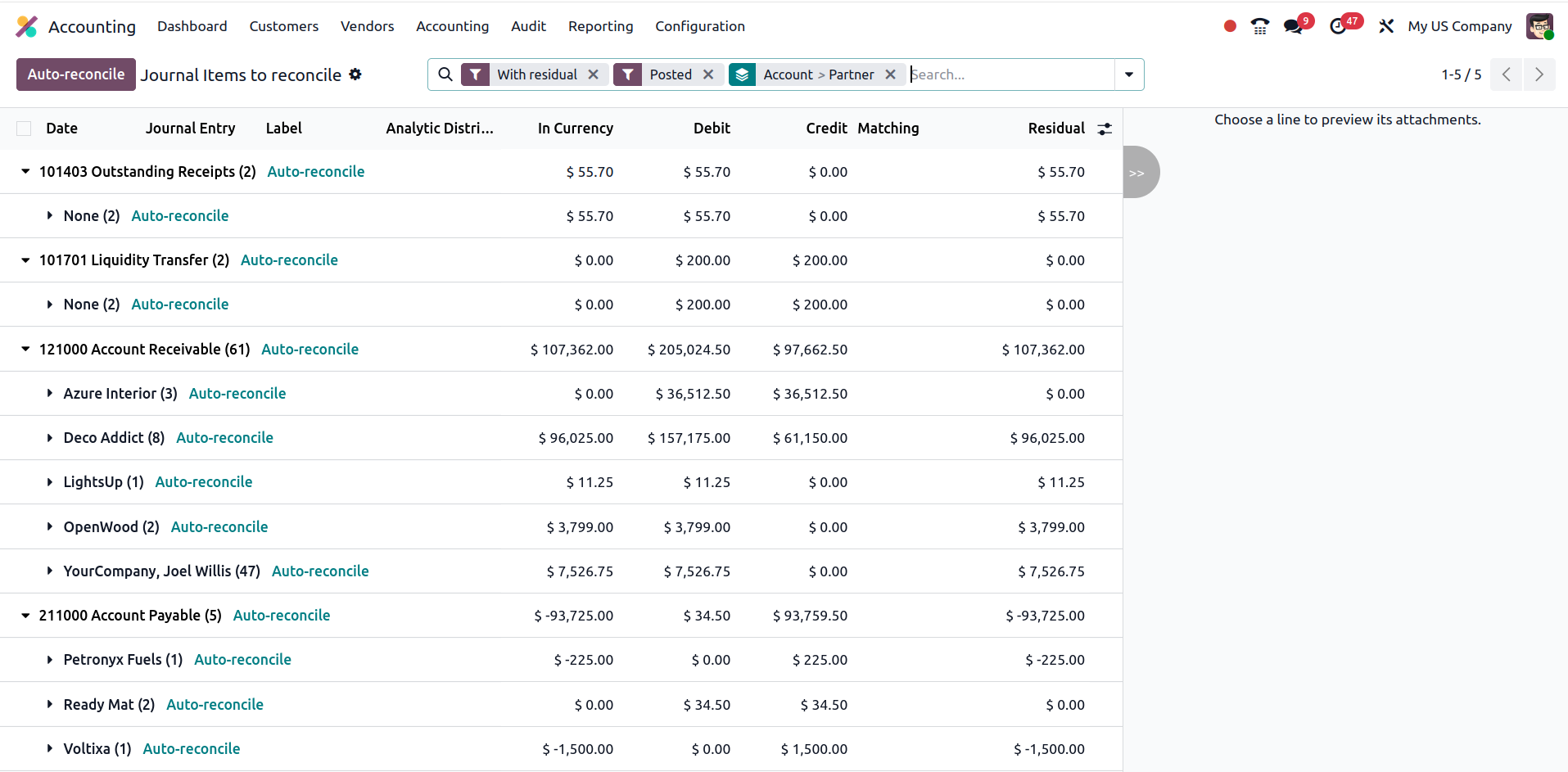1568x772 pixels.
Task: Remove the 'Posted' filter chip
Action: (x=708, y=74)
